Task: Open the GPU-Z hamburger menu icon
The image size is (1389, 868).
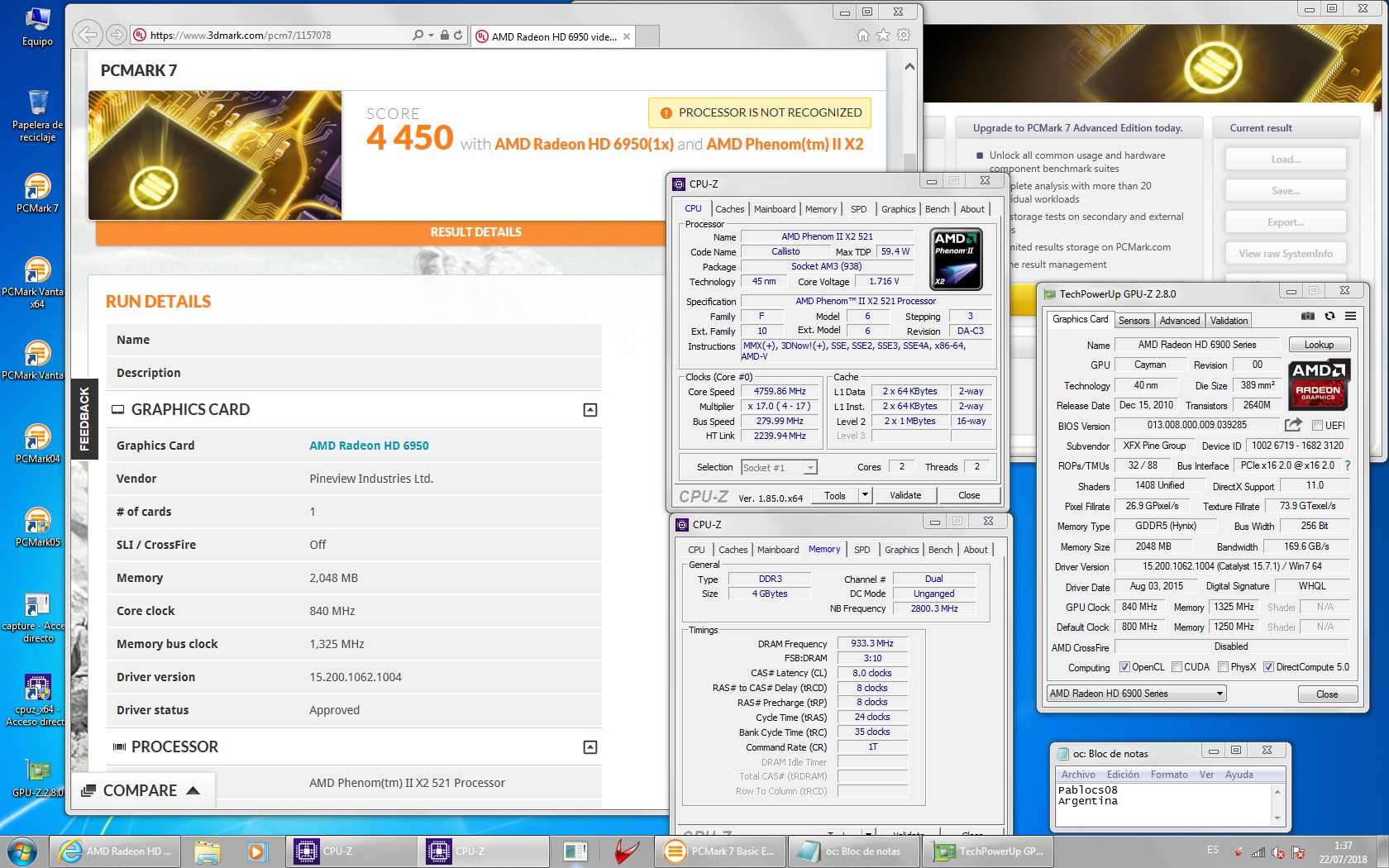Action: (1350, 316)
